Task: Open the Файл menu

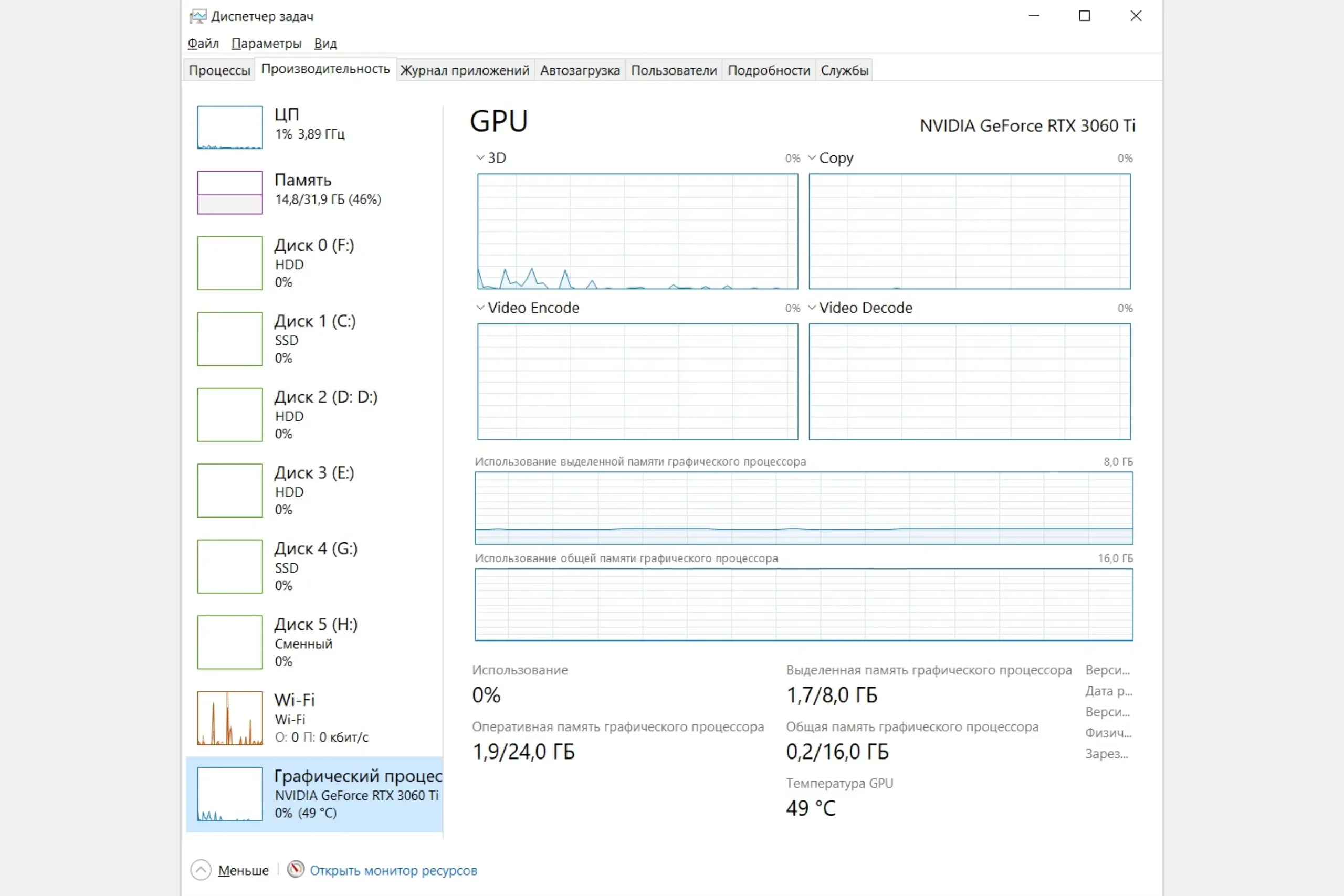Action: (x=203, y=44)
